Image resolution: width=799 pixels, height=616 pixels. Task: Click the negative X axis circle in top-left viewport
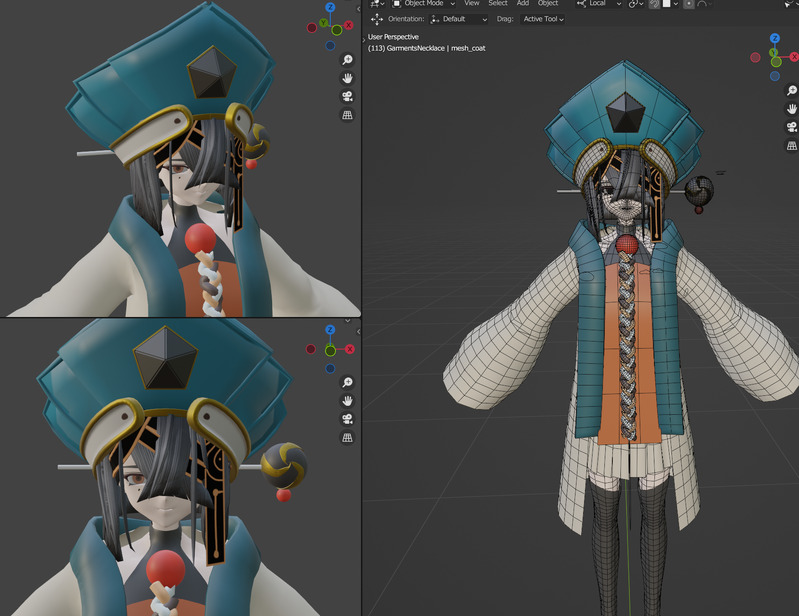(312, 28)
